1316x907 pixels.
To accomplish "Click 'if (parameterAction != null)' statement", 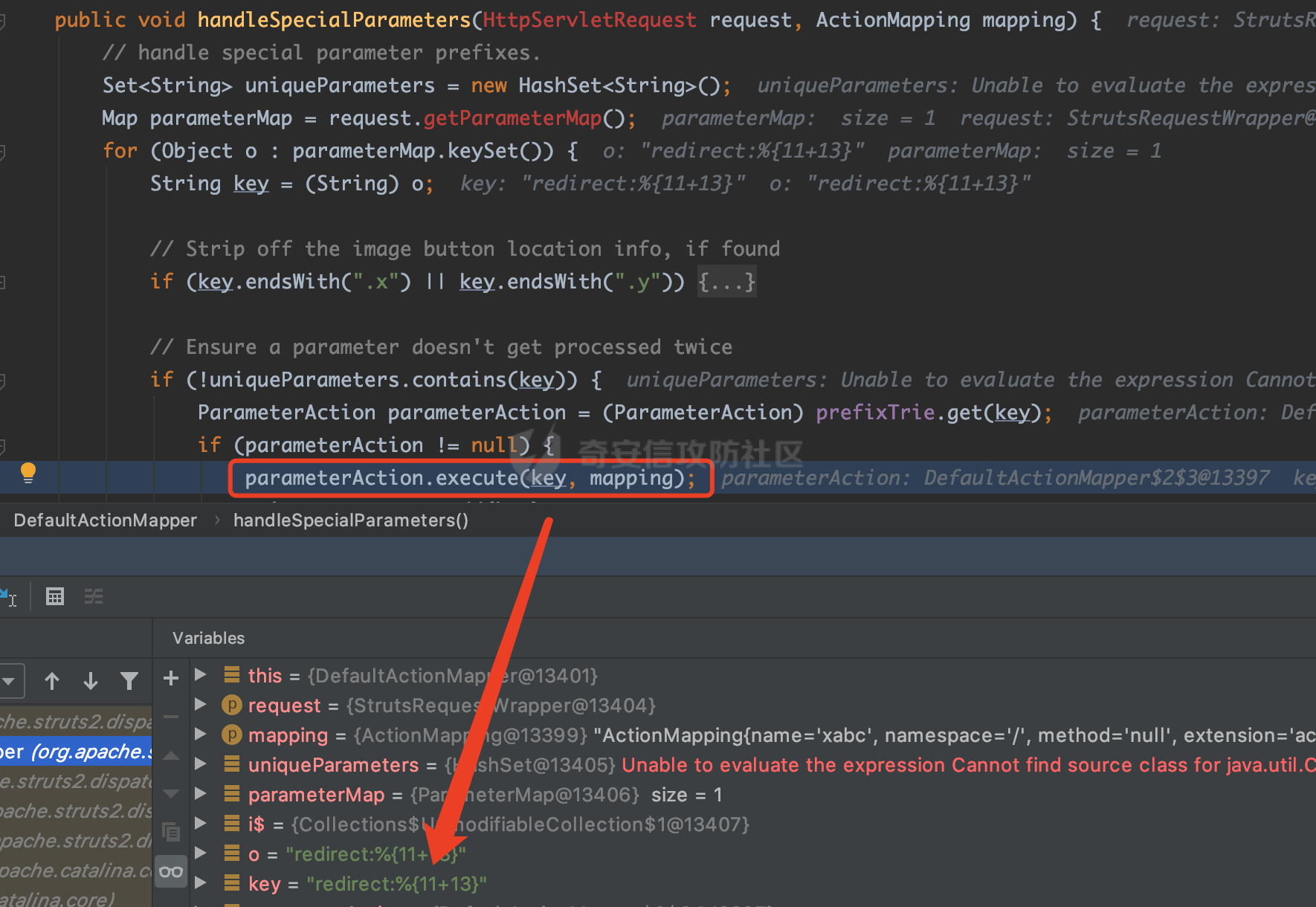I will tap(376, 445).
